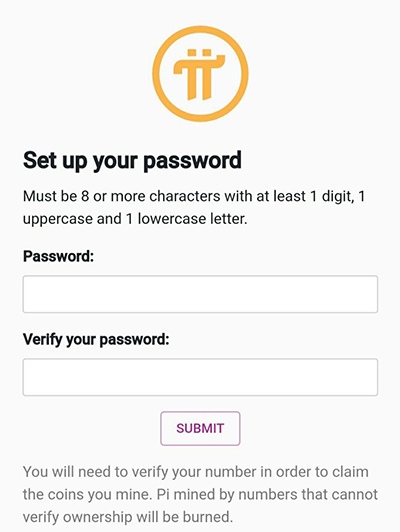Click the 'uppercase and 1 lowercase letter' line
Viewport: 400px width, 532px height.
coord(135,219)
